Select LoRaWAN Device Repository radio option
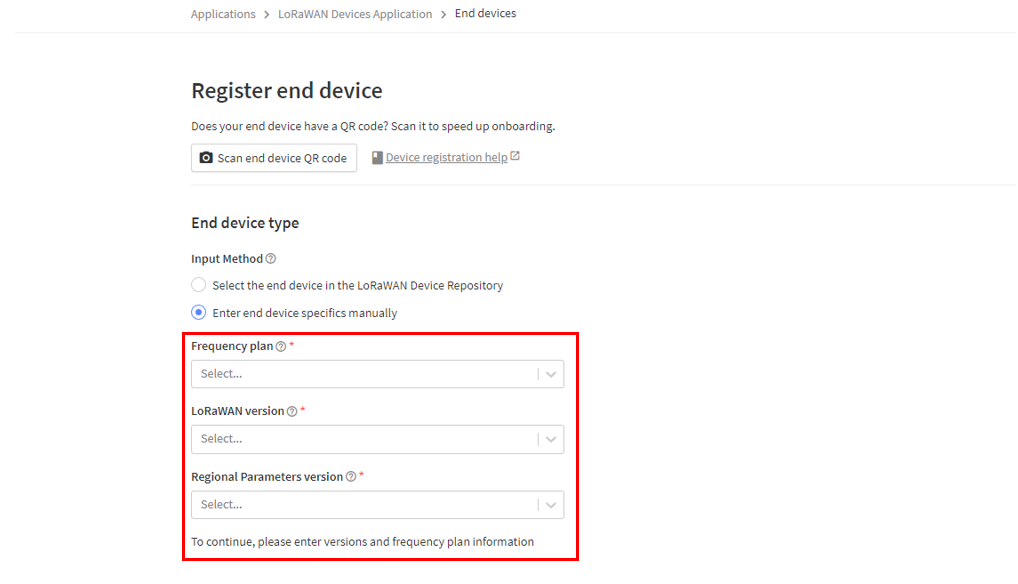 coord(199,285)
